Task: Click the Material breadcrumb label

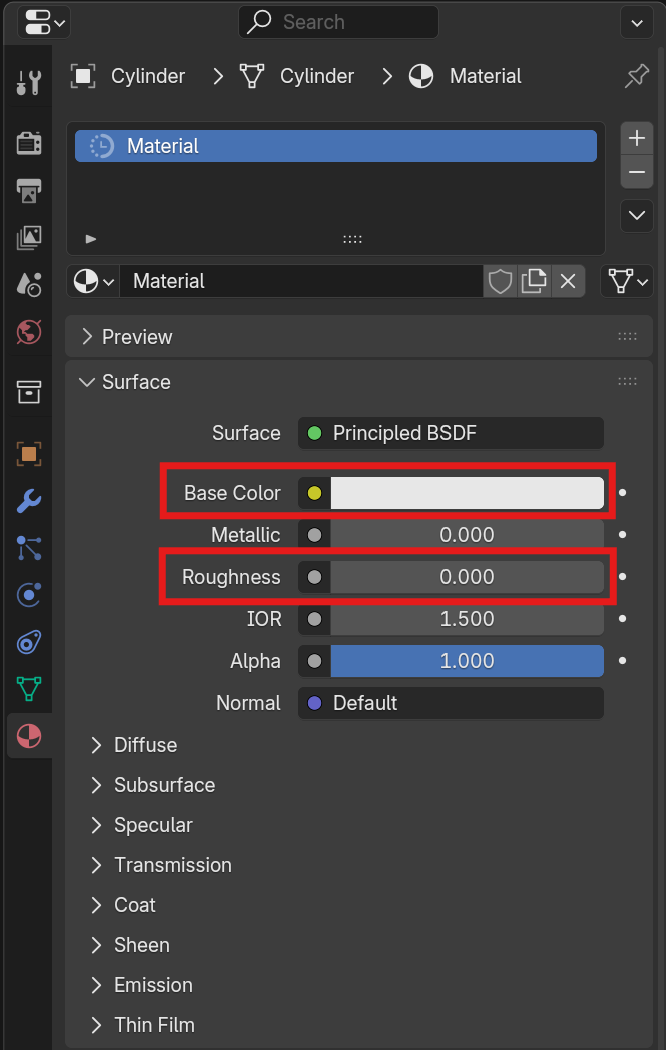Action: click(x=485, y=76)
